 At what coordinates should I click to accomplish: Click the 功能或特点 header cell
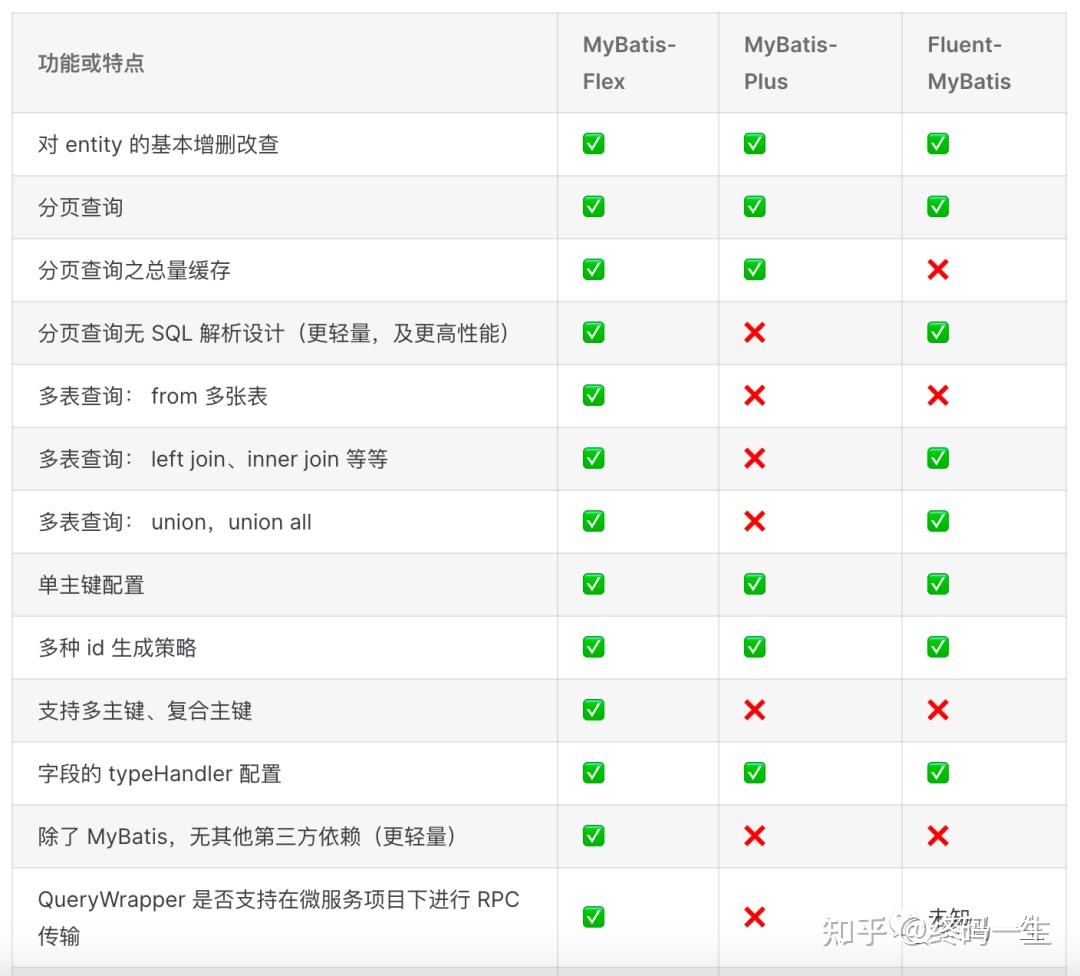coord(91,63)
